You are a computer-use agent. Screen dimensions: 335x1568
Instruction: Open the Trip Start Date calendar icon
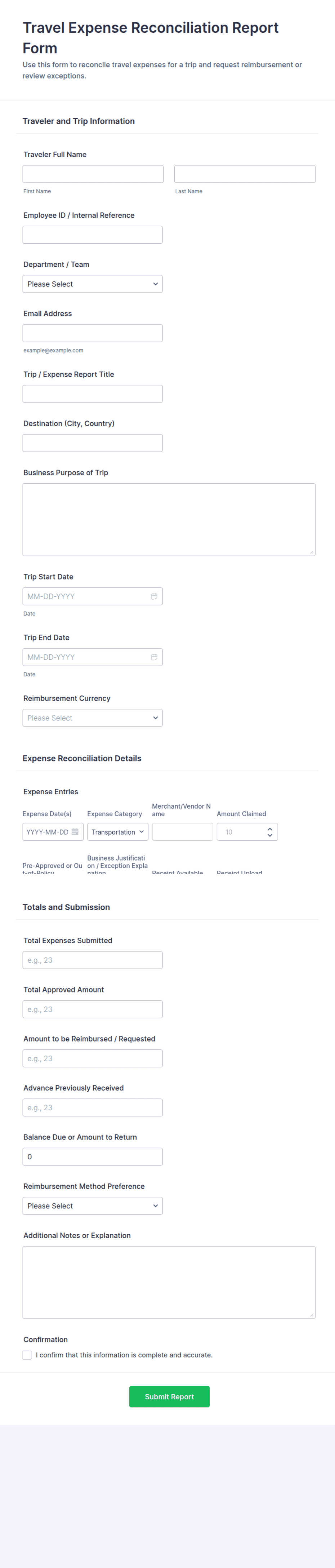click(154, 596)
